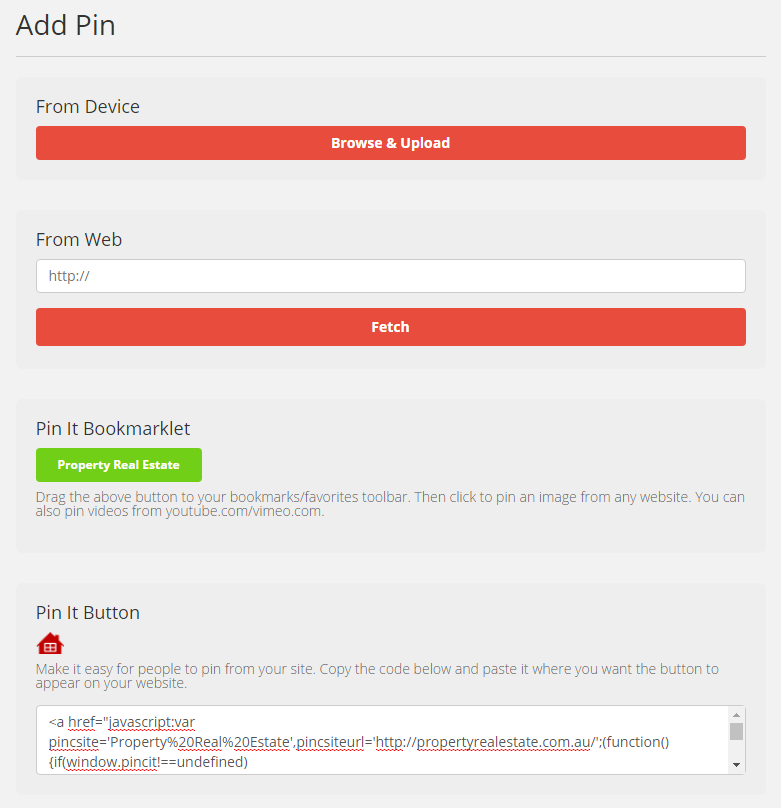Click the From Web section heading
Image resolution: width=781 pixels, height=808 pixels.
pos(79,239)
